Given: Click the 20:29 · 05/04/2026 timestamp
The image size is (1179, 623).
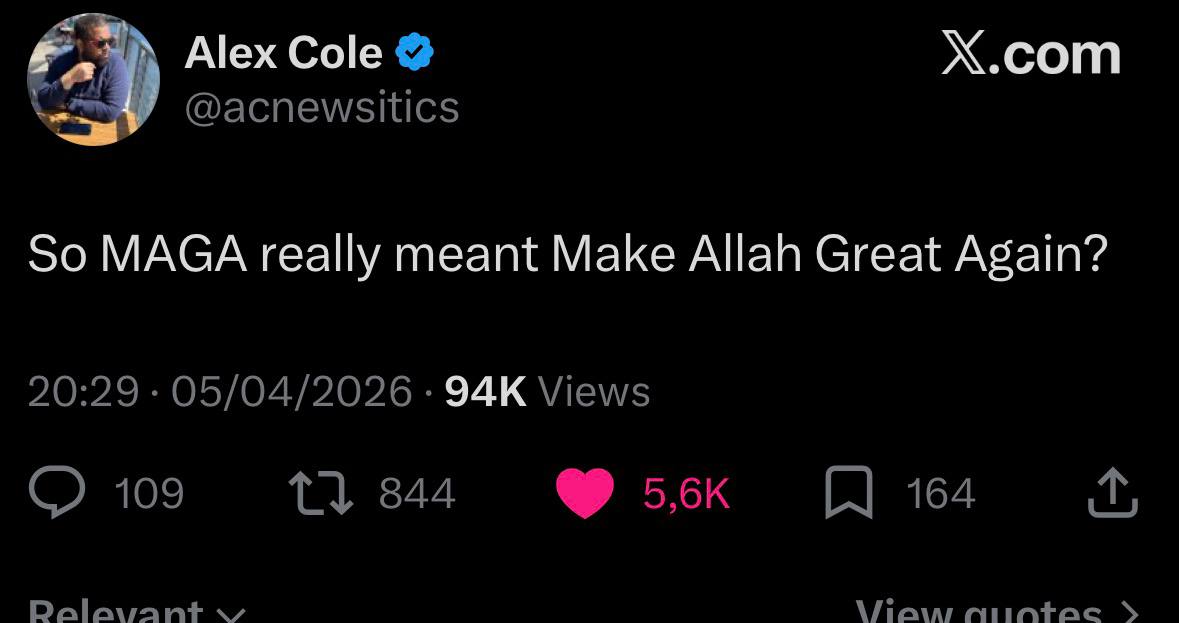Looking at the screenshot, I should [x=219, y=391].
